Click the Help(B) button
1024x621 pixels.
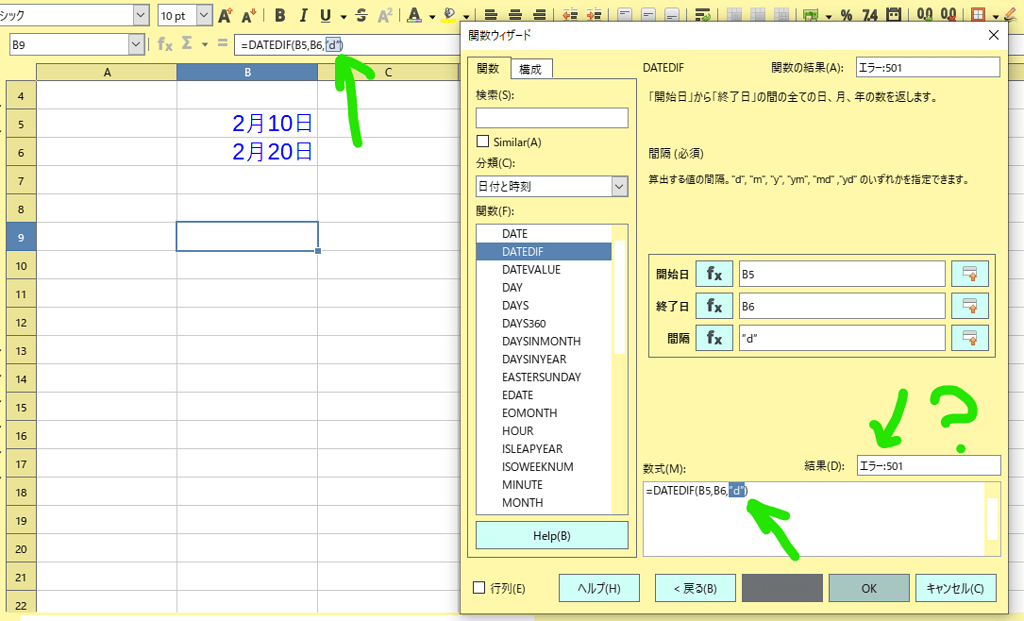click(550, 535)
